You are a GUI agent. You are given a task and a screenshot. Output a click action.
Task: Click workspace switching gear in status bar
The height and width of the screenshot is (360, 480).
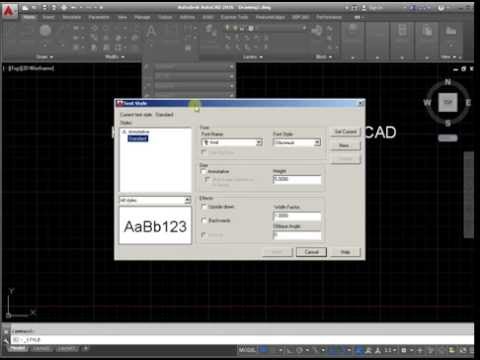(x=403, y=350)
